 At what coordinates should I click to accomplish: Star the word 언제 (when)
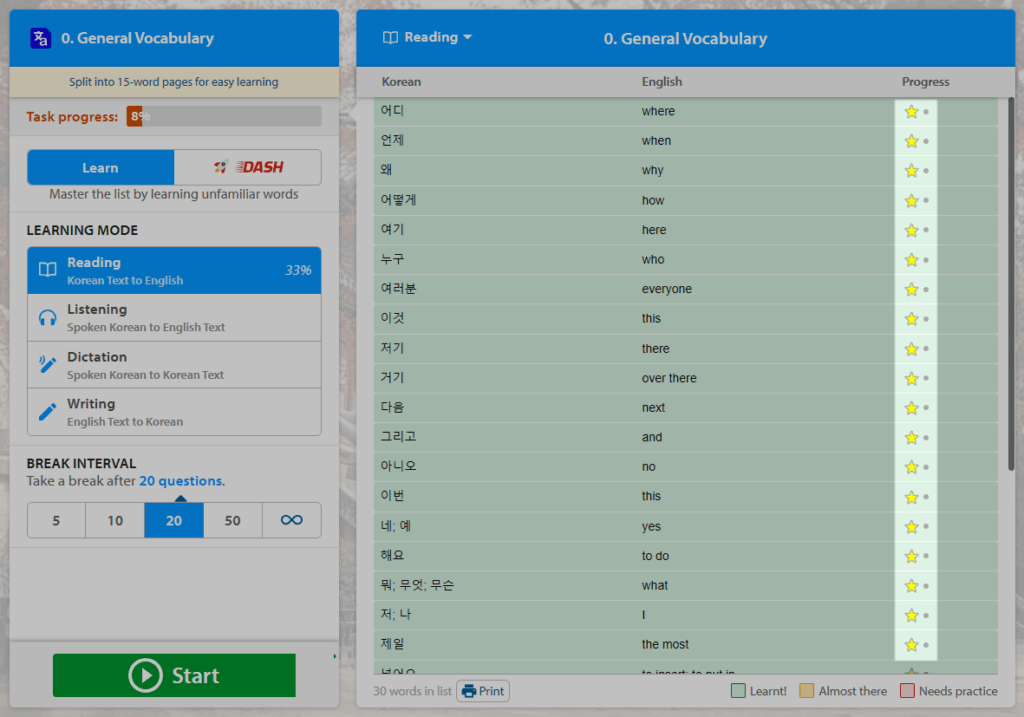point(912,141)
